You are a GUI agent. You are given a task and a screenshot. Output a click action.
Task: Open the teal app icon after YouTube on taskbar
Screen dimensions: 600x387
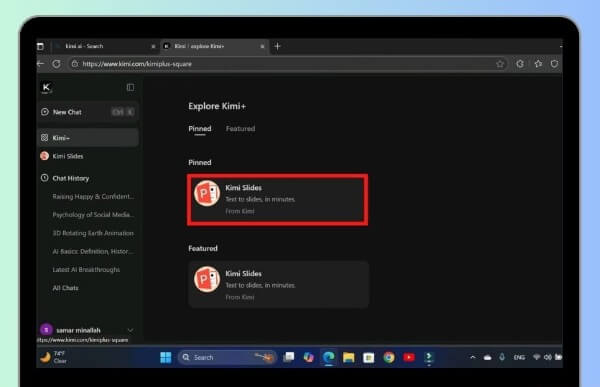pos(429,357)
